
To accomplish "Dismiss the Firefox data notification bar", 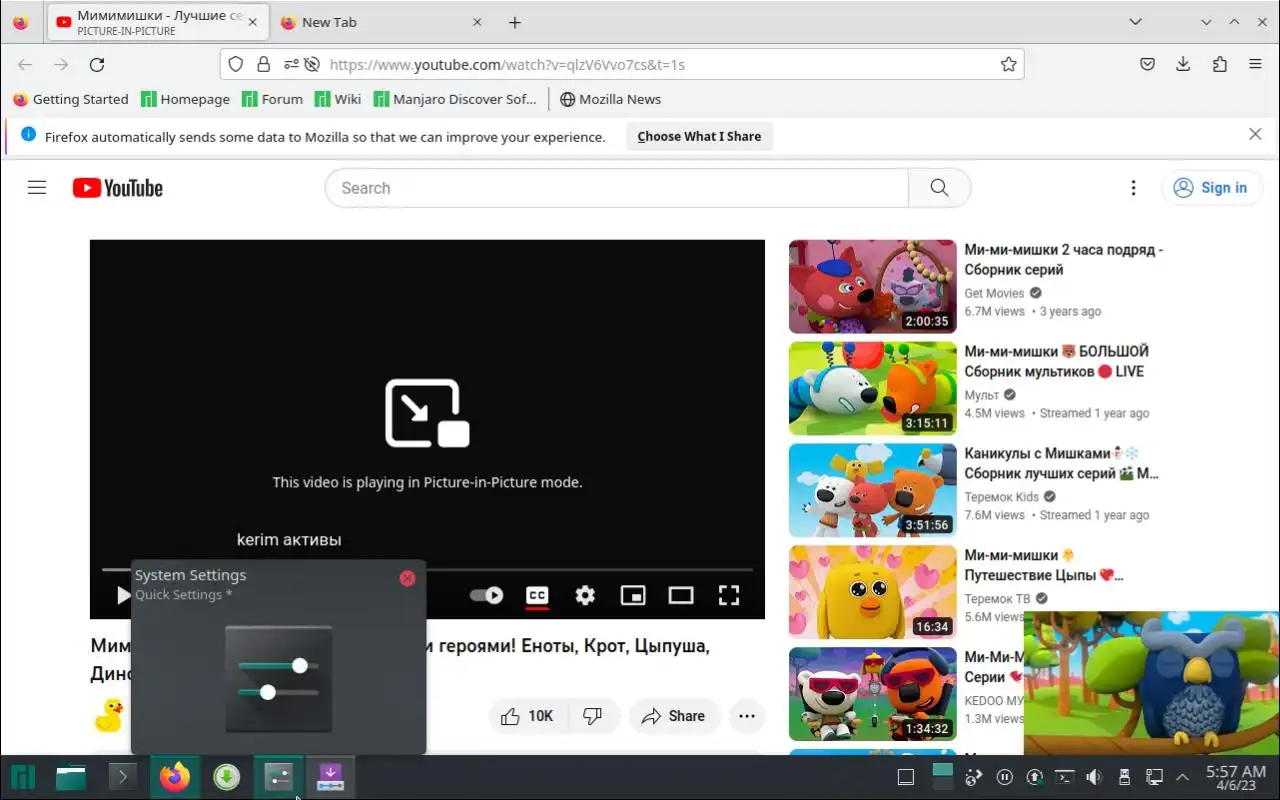I will (1255, 134).
